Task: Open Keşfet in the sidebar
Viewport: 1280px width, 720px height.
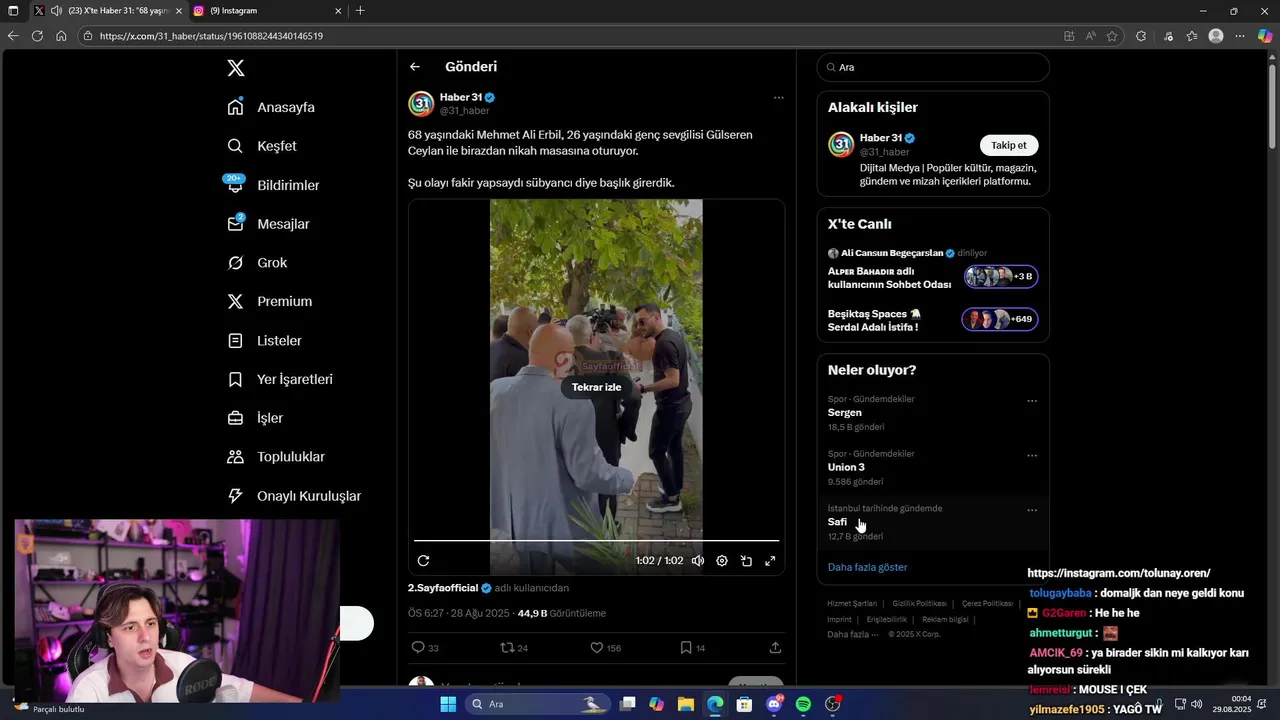Action: [x=263, y=146]
